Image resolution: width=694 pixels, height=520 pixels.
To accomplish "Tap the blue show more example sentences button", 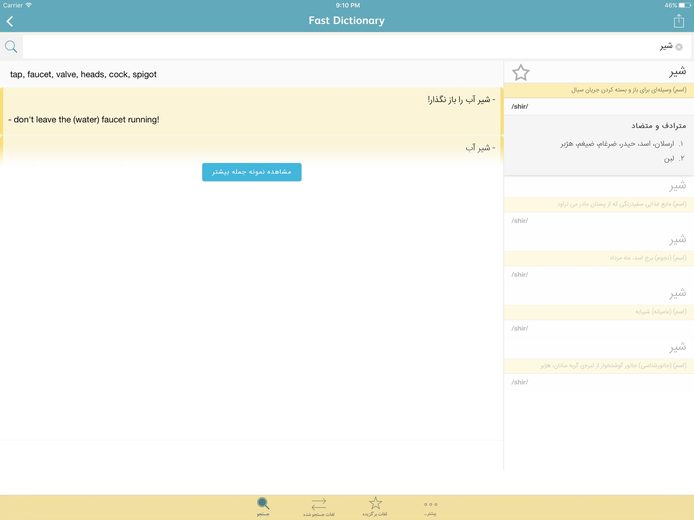I will point(252,172).
